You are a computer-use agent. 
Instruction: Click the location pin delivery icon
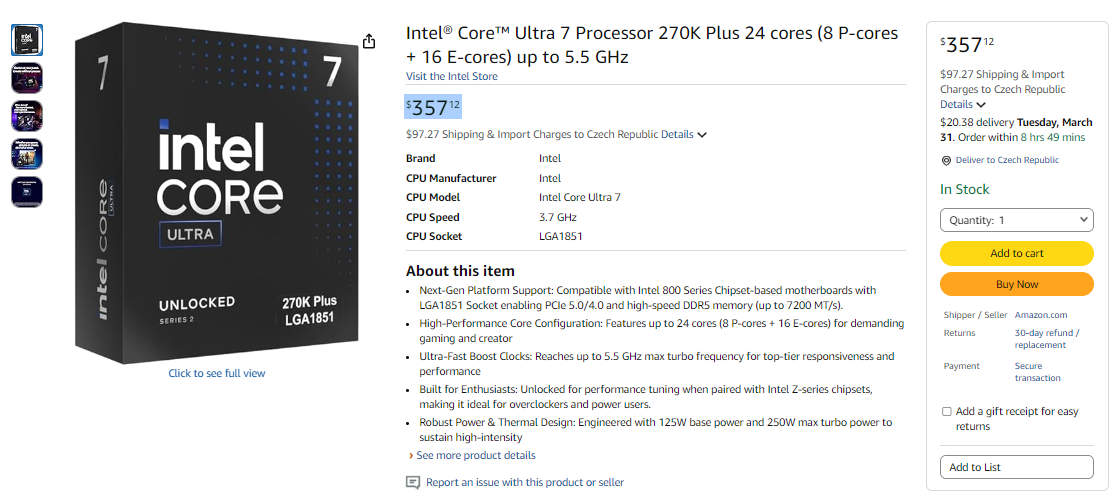946,160
